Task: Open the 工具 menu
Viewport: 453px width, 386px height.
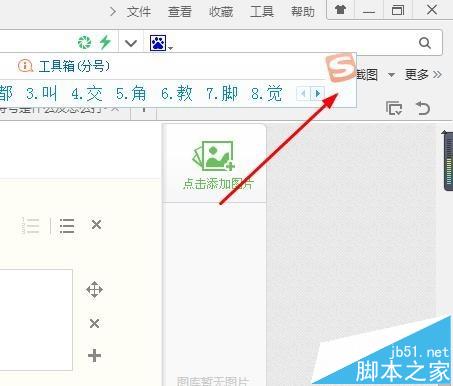Action: [x=262, y=12]
